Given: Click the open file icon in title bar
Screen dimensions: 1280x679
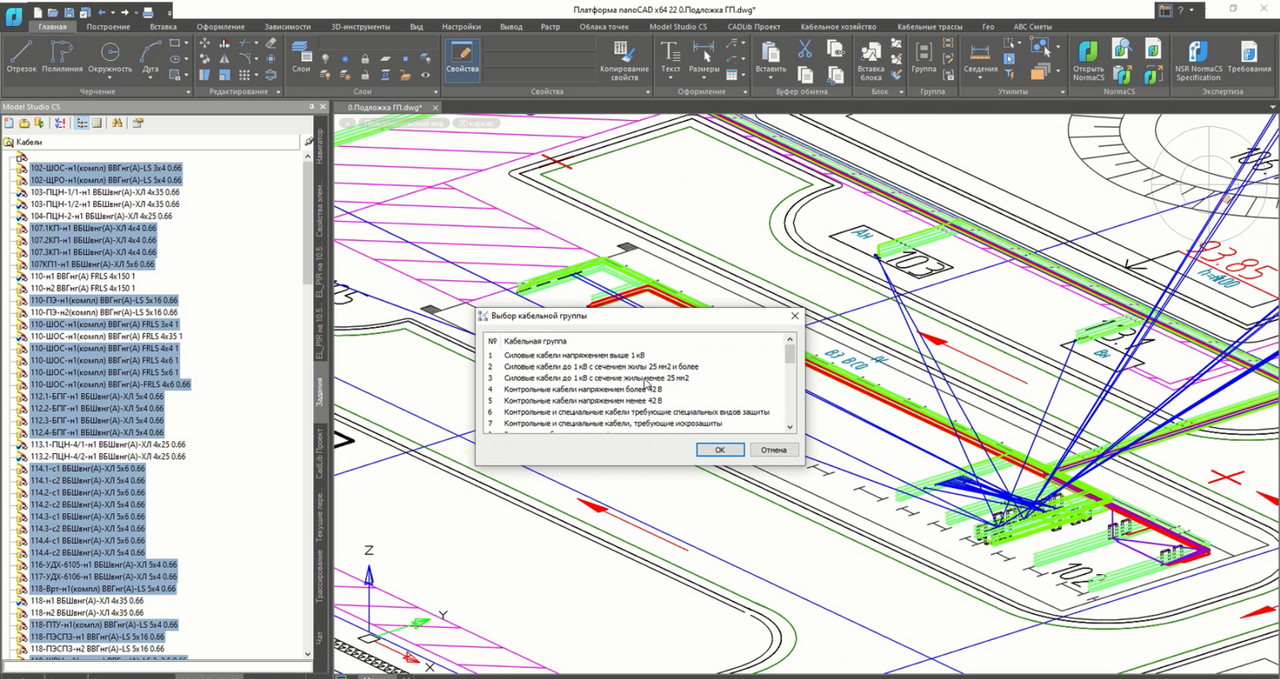Looking at the screenshot, I should [54, 11].
